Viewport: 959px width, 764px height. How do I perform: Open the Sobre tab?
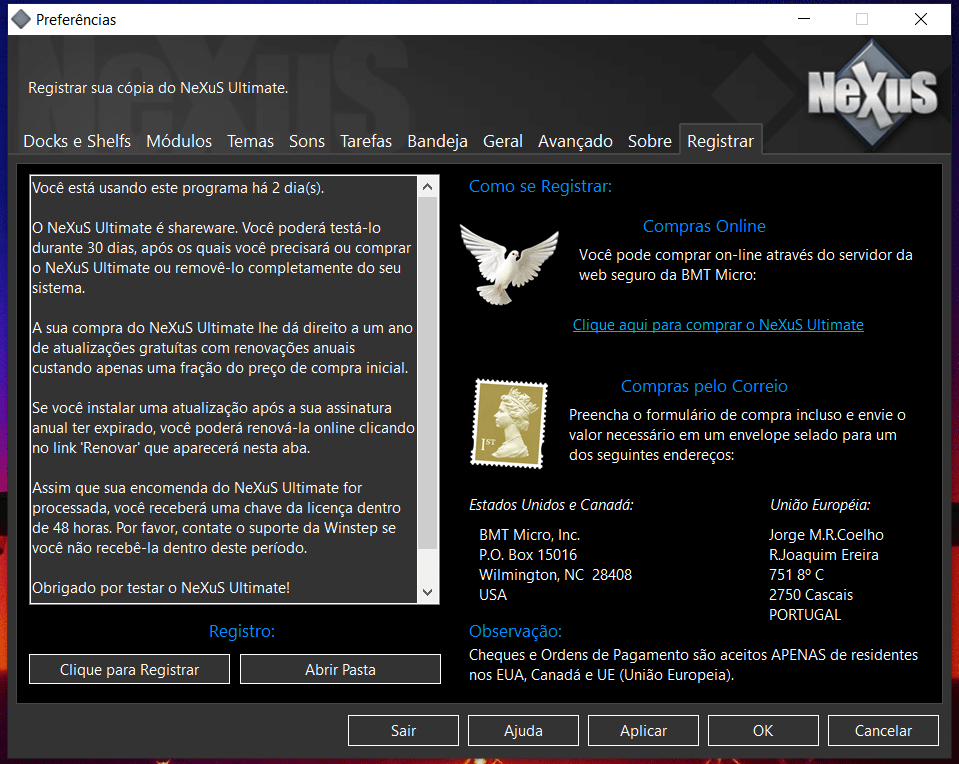tap(650, 141)
